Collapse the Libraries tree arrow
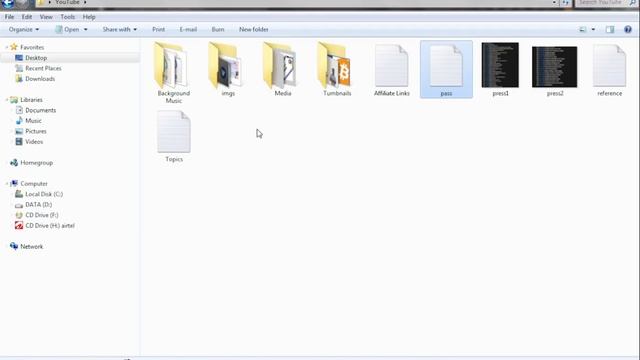 click(x=7, y=100)
